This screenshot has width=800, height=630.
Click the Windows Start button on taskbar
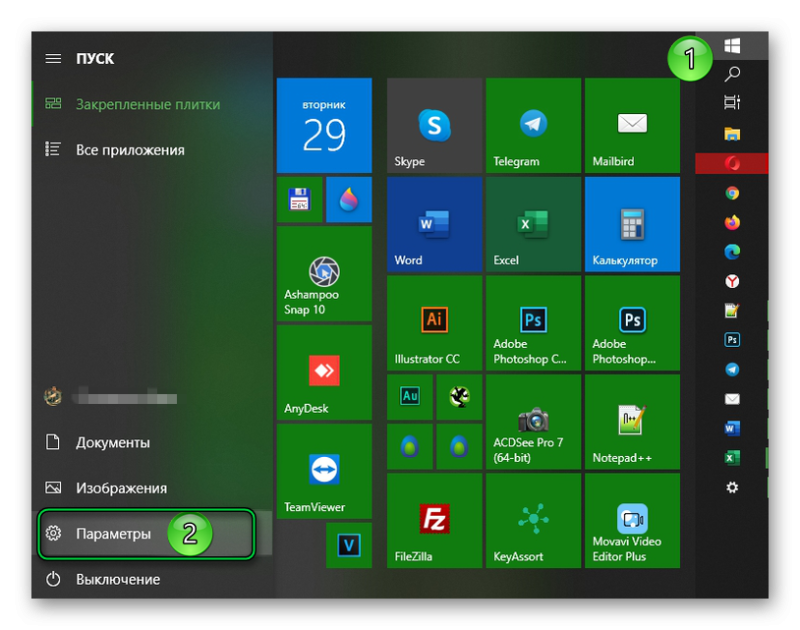732,45
